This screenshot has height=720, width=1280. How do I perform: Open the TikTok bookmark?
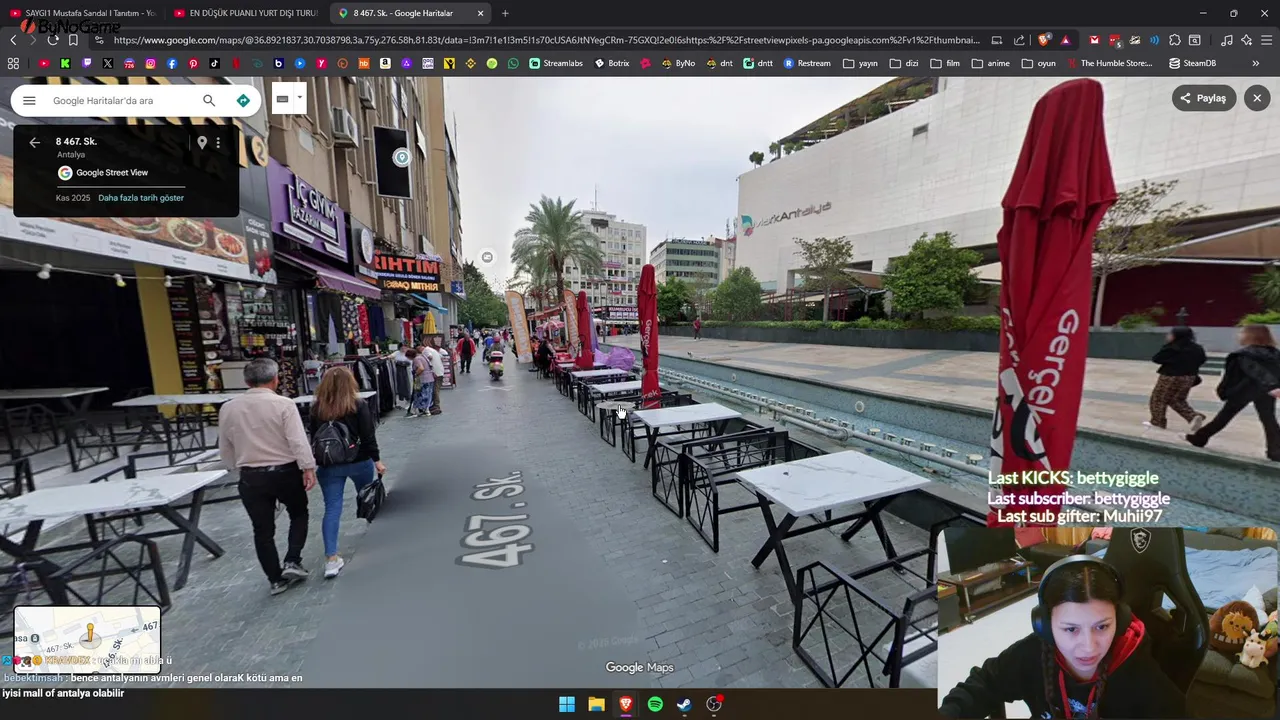tap(215, 63)
